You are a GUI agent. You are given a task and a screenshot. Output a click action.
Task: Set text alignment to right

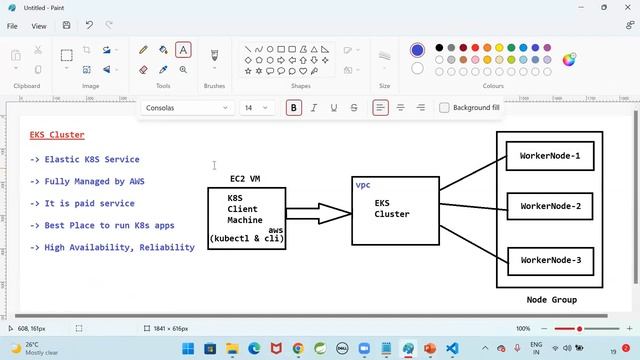pos(421,108)
